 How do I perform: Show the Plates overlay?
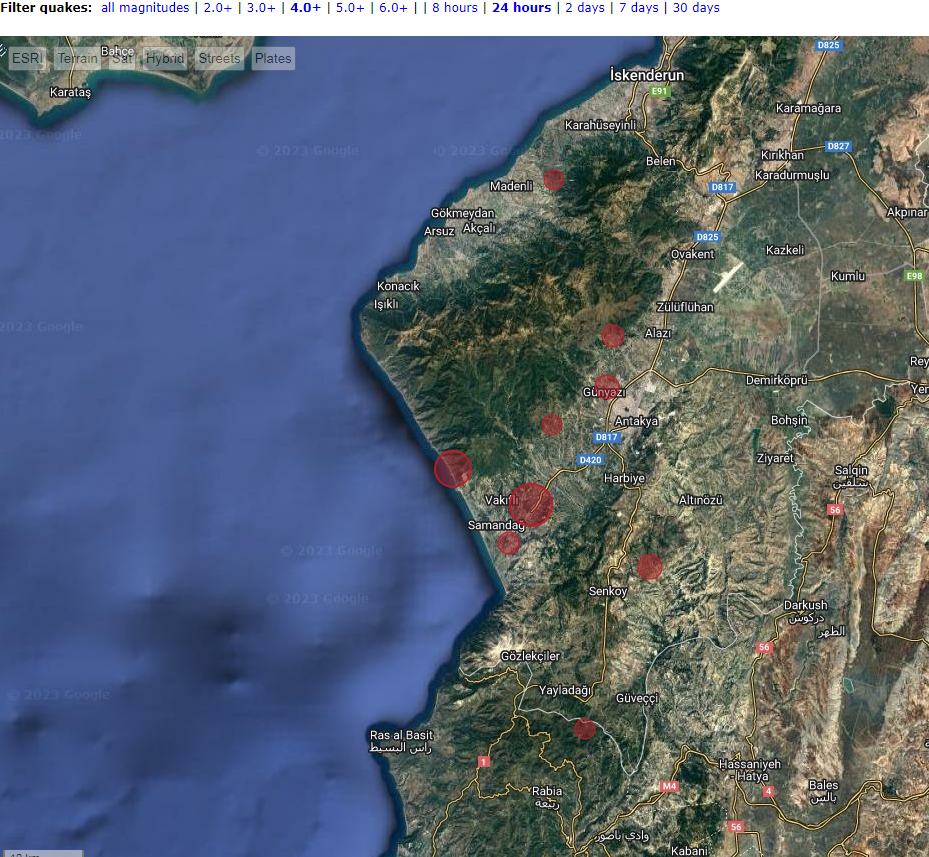click(273, 58)
